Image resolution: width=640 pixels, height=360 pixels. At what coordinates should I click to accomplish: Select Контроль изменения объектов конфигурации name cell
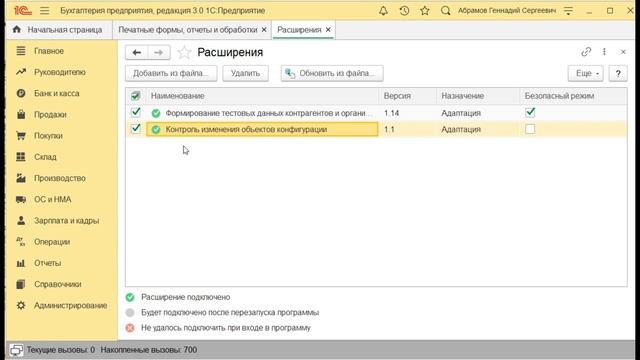(262, 129)
